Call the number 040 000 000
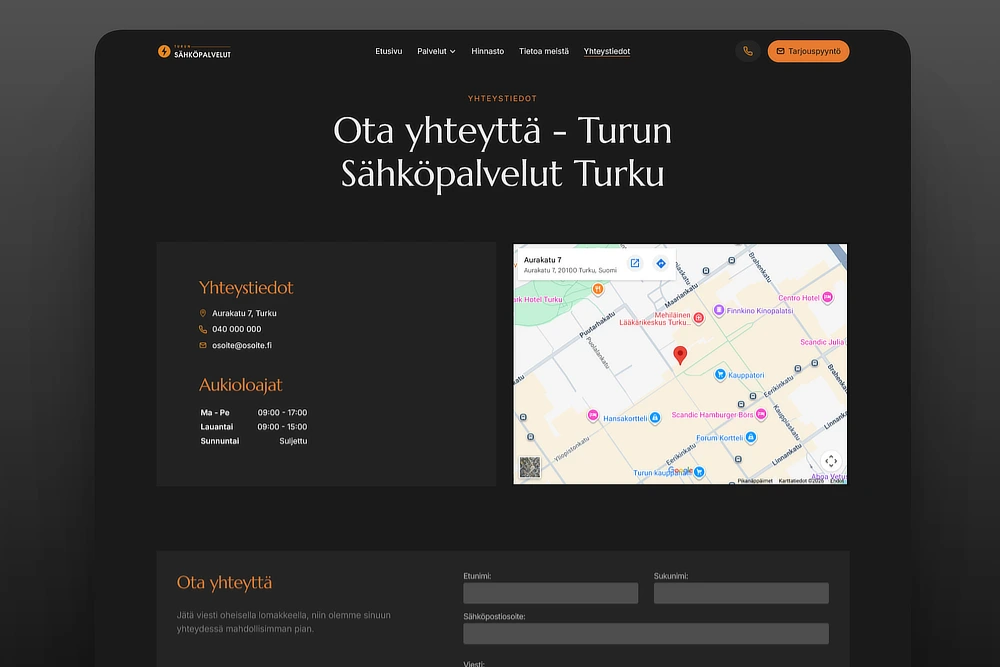The height and width of the screenshot is (667, 1000). (237, 329)
